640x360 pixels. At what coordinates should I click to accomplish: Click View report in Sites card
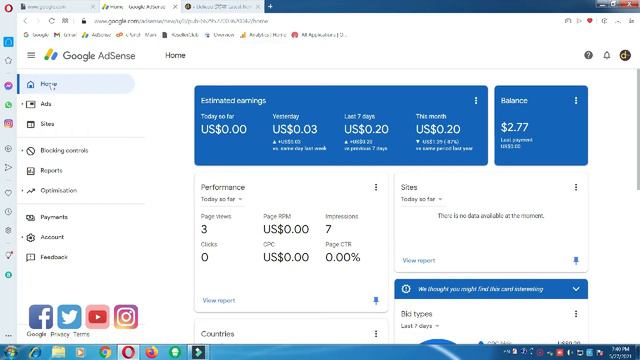pyautogui.click(x=419, y=260)
